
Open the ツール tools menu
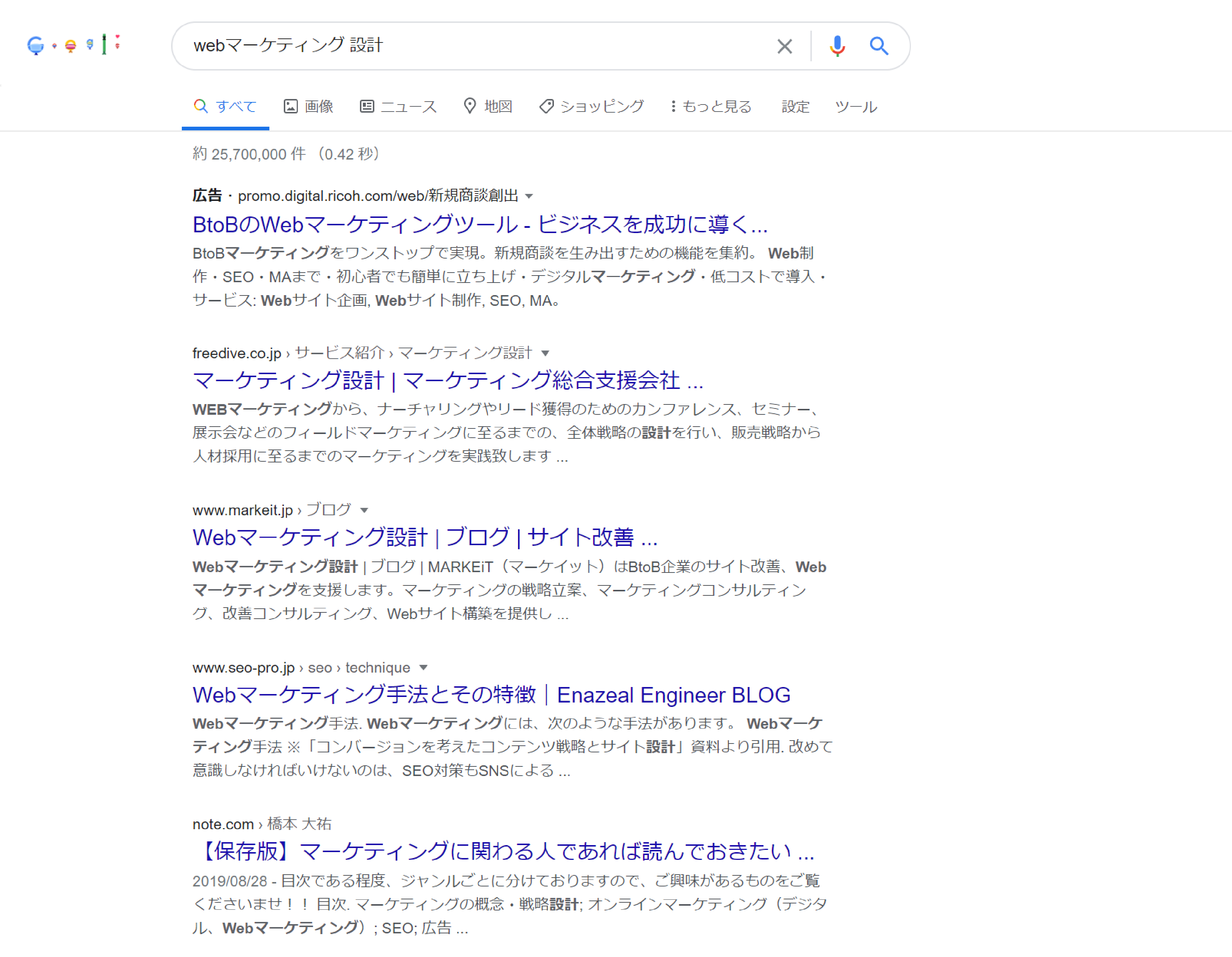tap(855, 107)
